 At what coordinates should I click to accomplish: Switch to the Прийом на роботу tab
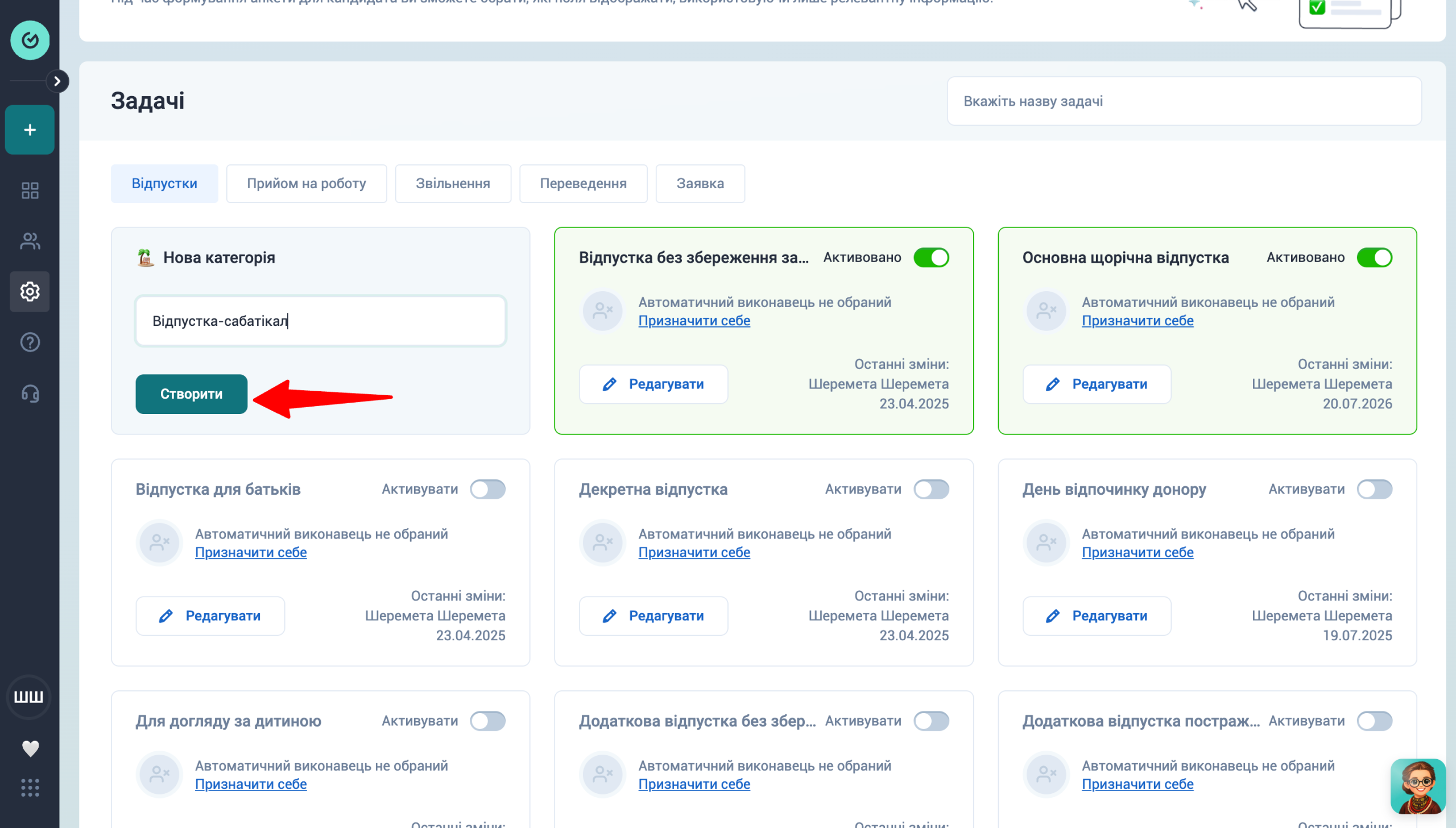pyautogui.click(x=307, y=184)
